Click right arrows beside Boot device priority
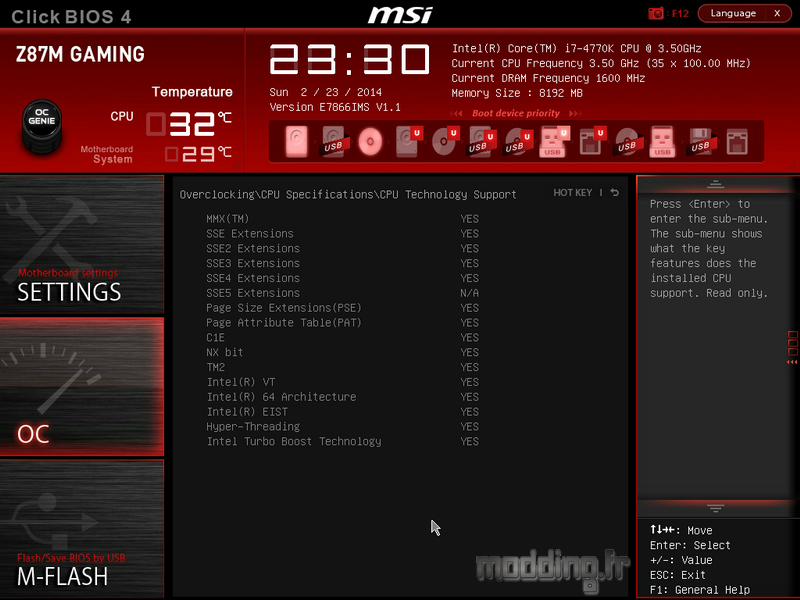Viewport: 800px width, 600px height. click(575, 113)
